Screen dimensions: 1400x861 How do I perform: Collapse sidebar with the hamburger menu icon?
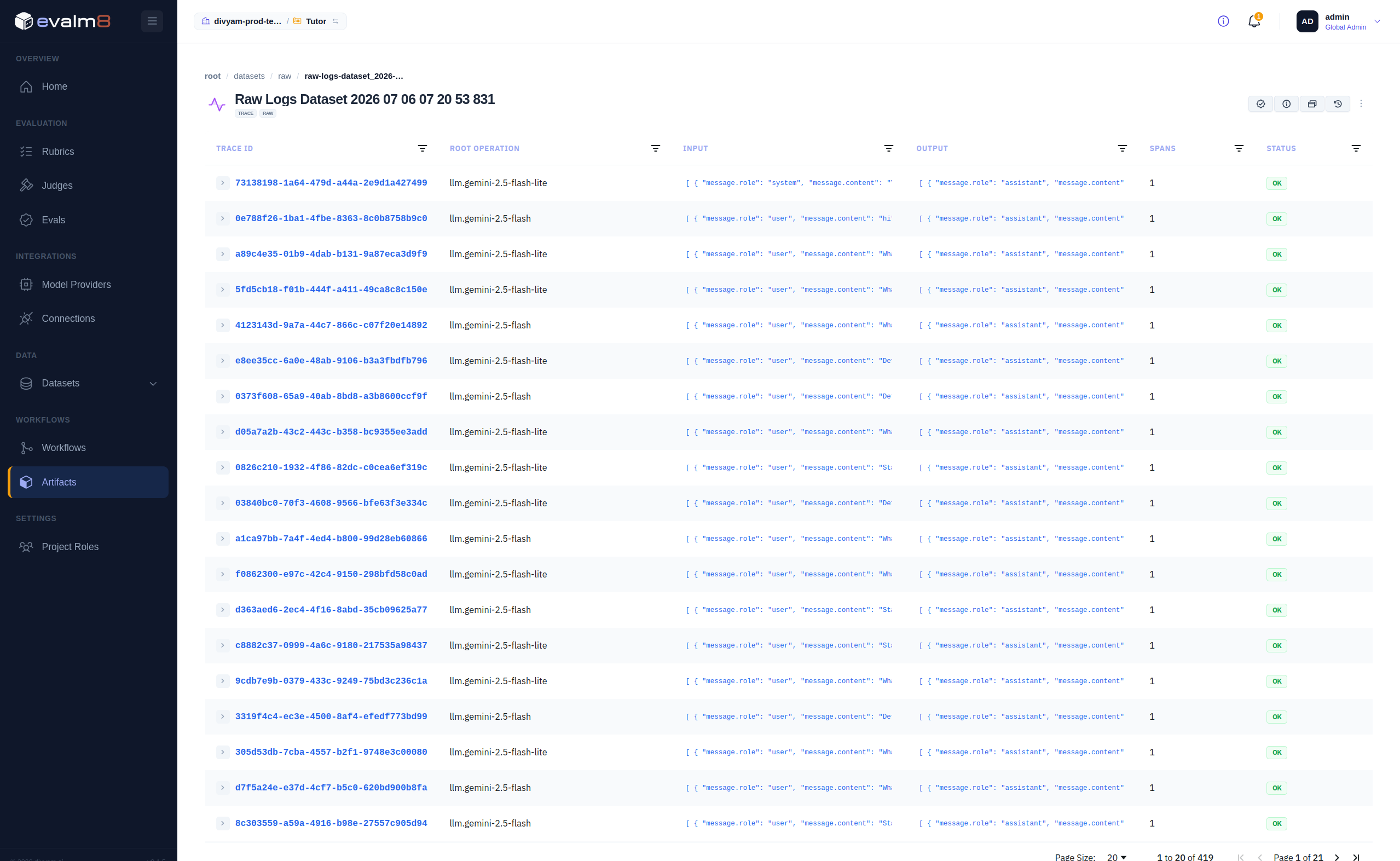[152, 21]
